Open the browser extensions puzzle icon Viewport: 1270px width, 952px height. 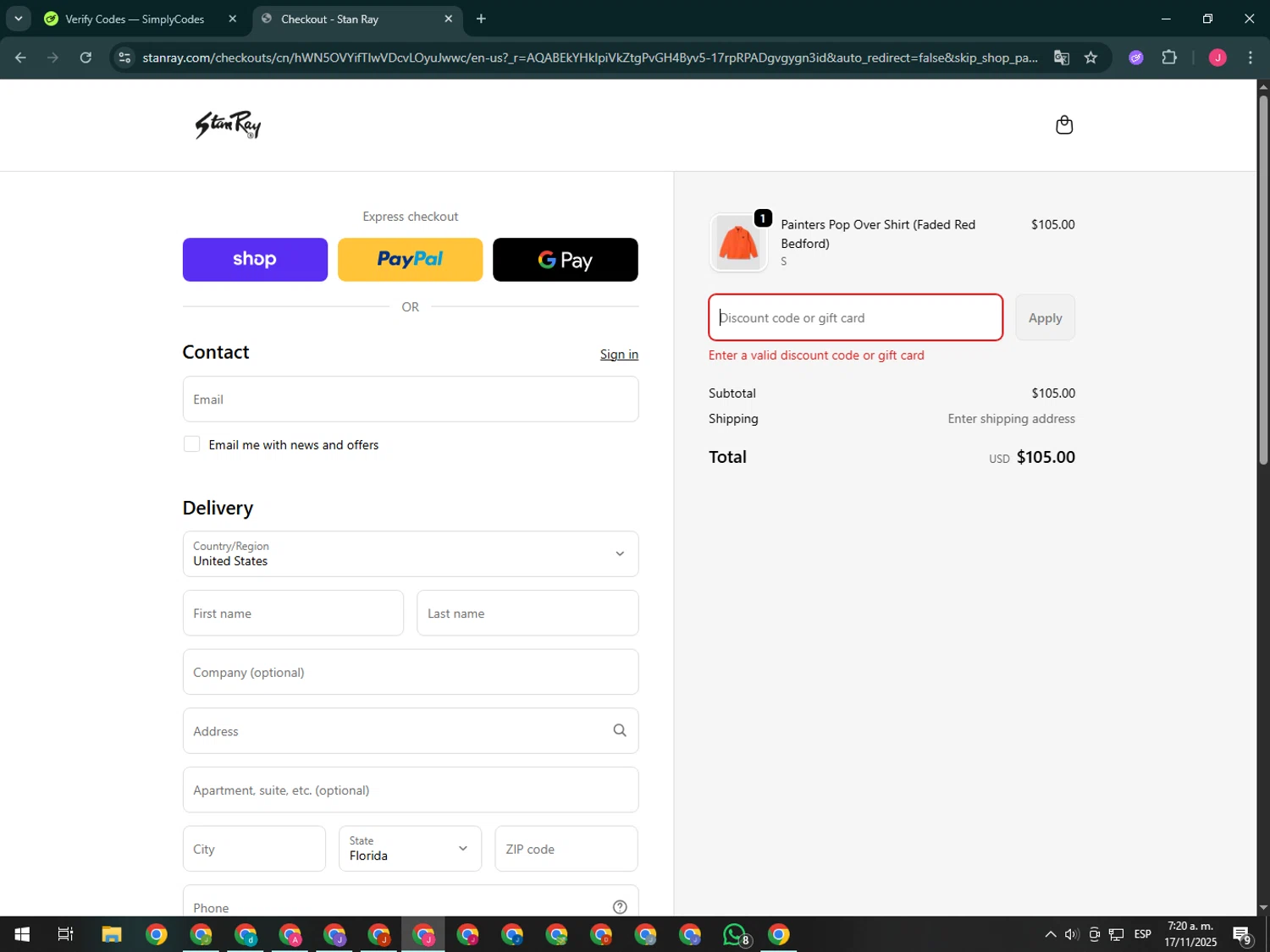[x=1169, y=58]
